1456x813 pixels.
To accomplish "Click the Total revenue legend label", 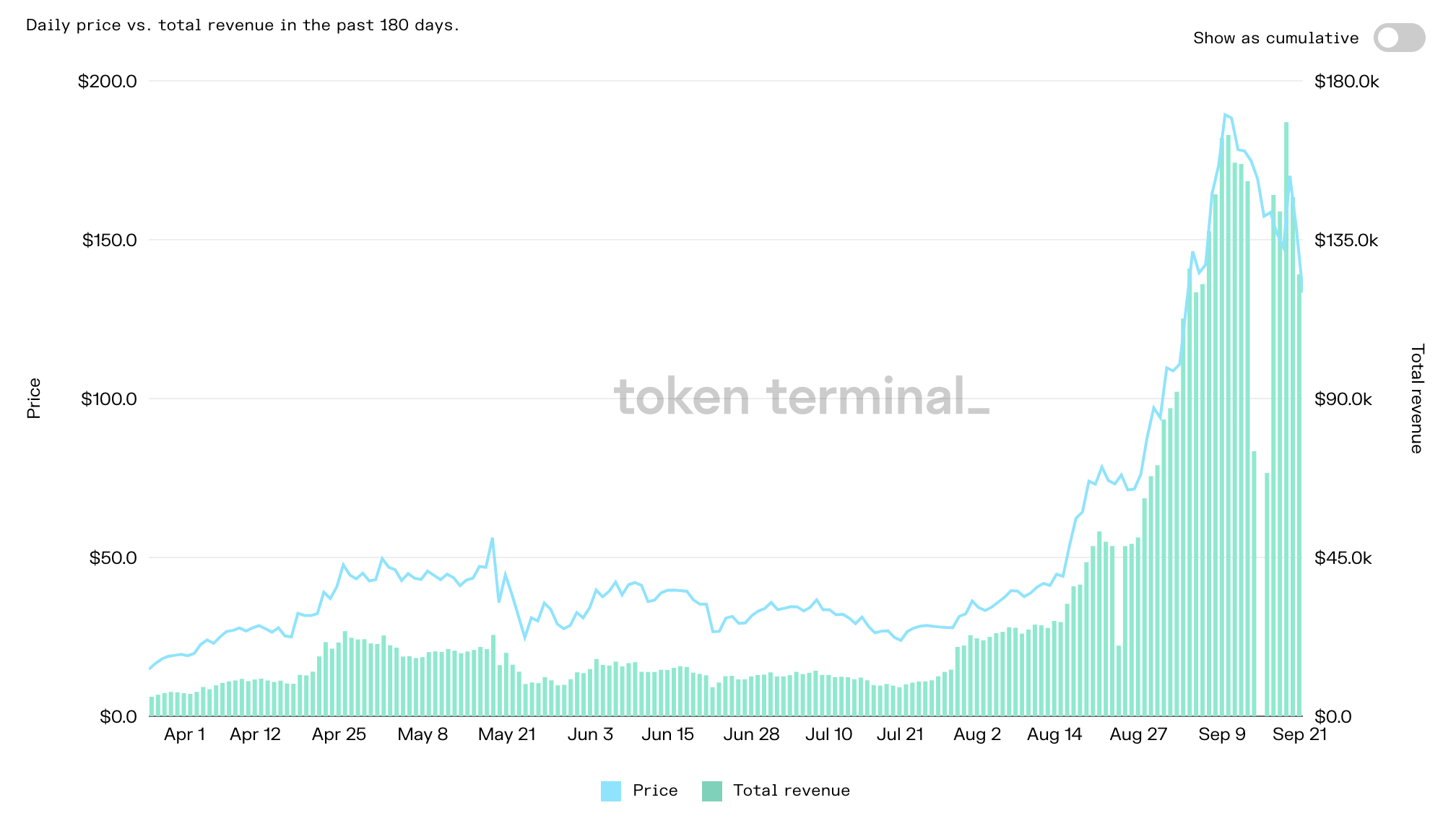I will point(791,791).
